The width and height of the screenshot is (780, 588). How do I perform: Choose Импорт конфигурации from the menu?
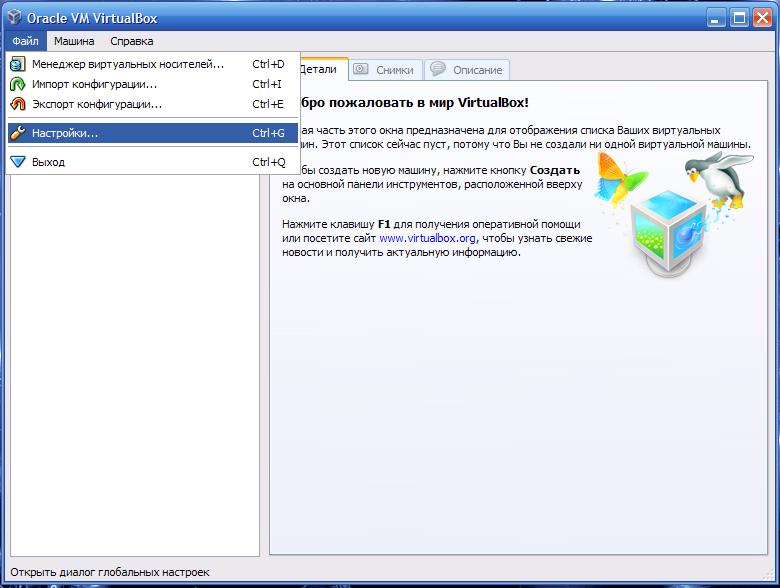(153, 84)
